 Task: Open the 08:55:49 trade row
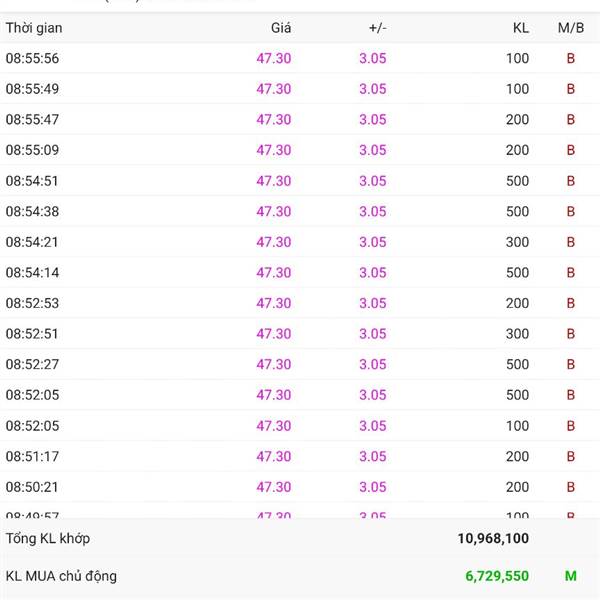click(x=300, y=89)
